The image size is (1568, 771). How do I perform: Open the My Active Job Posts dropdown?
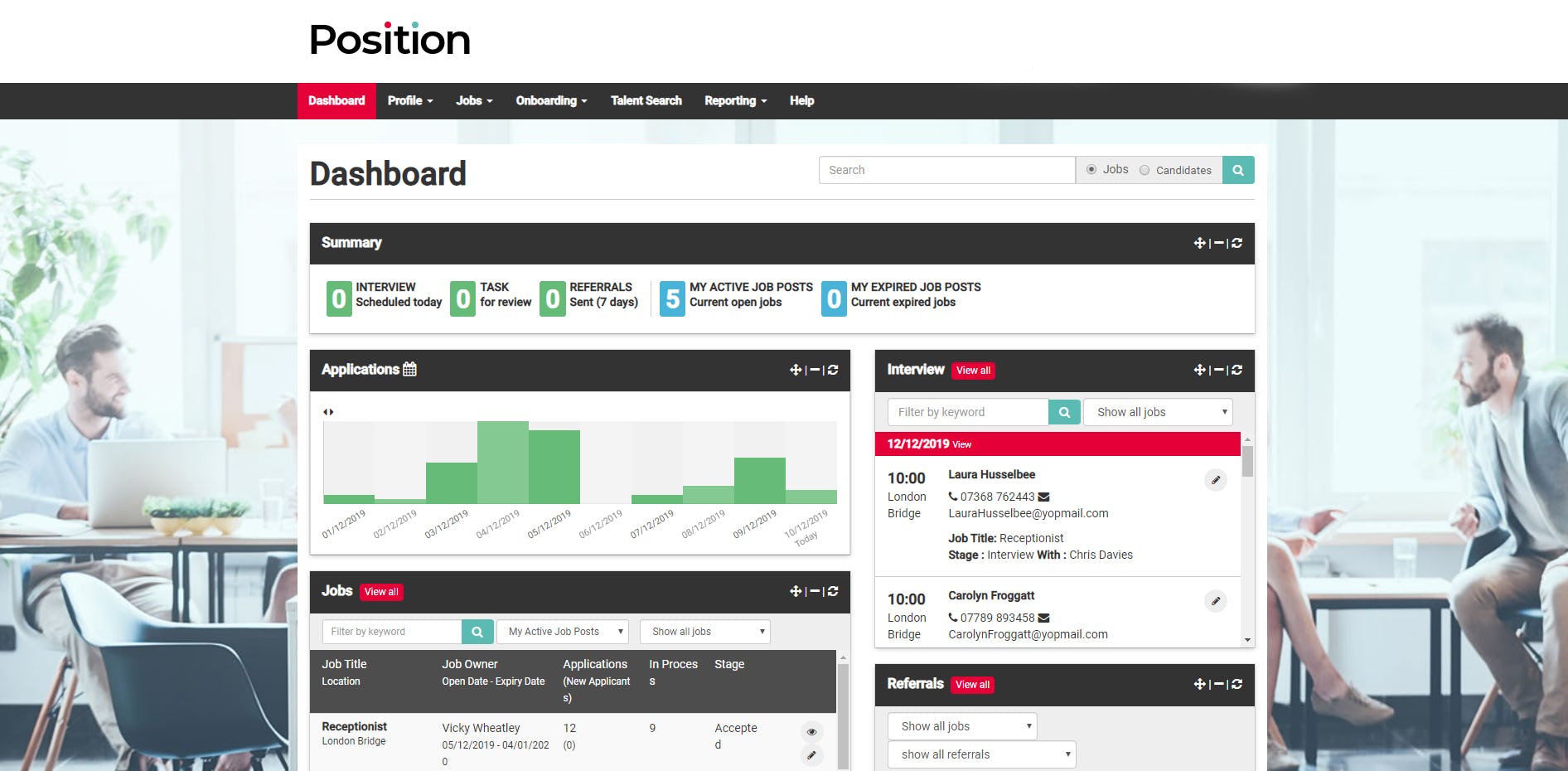click(562, 631)
